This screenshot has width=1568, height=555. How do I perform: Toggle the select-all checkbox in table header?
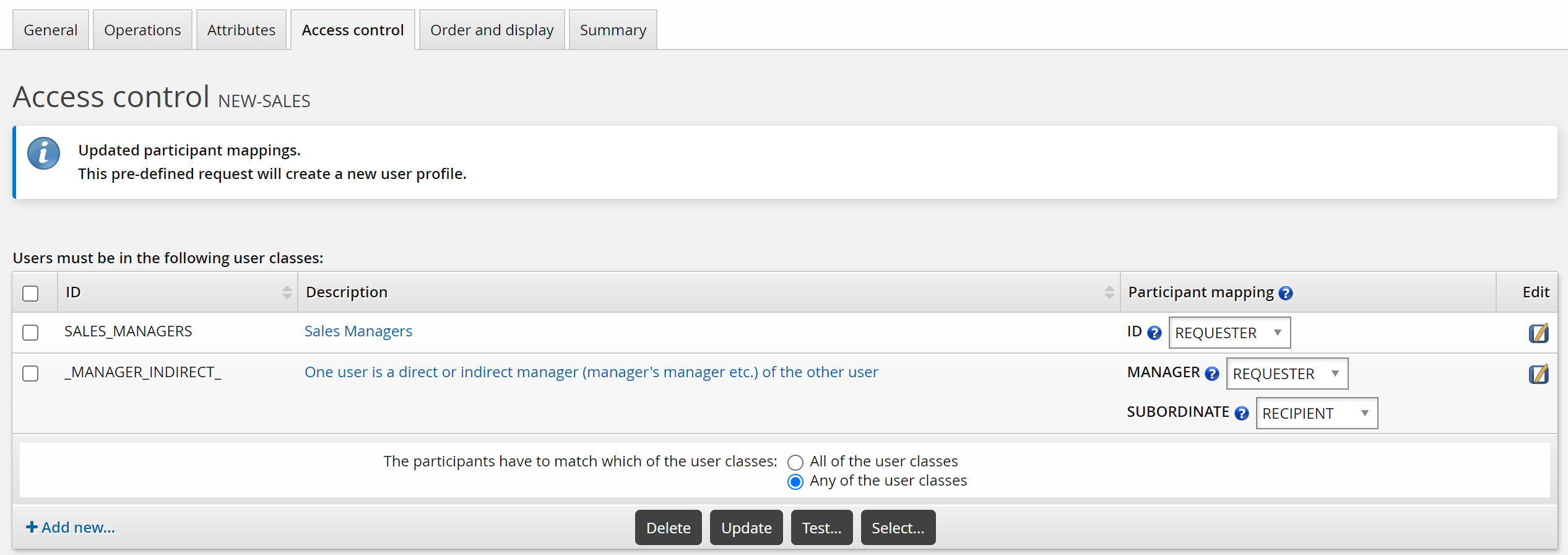point(30,293)
